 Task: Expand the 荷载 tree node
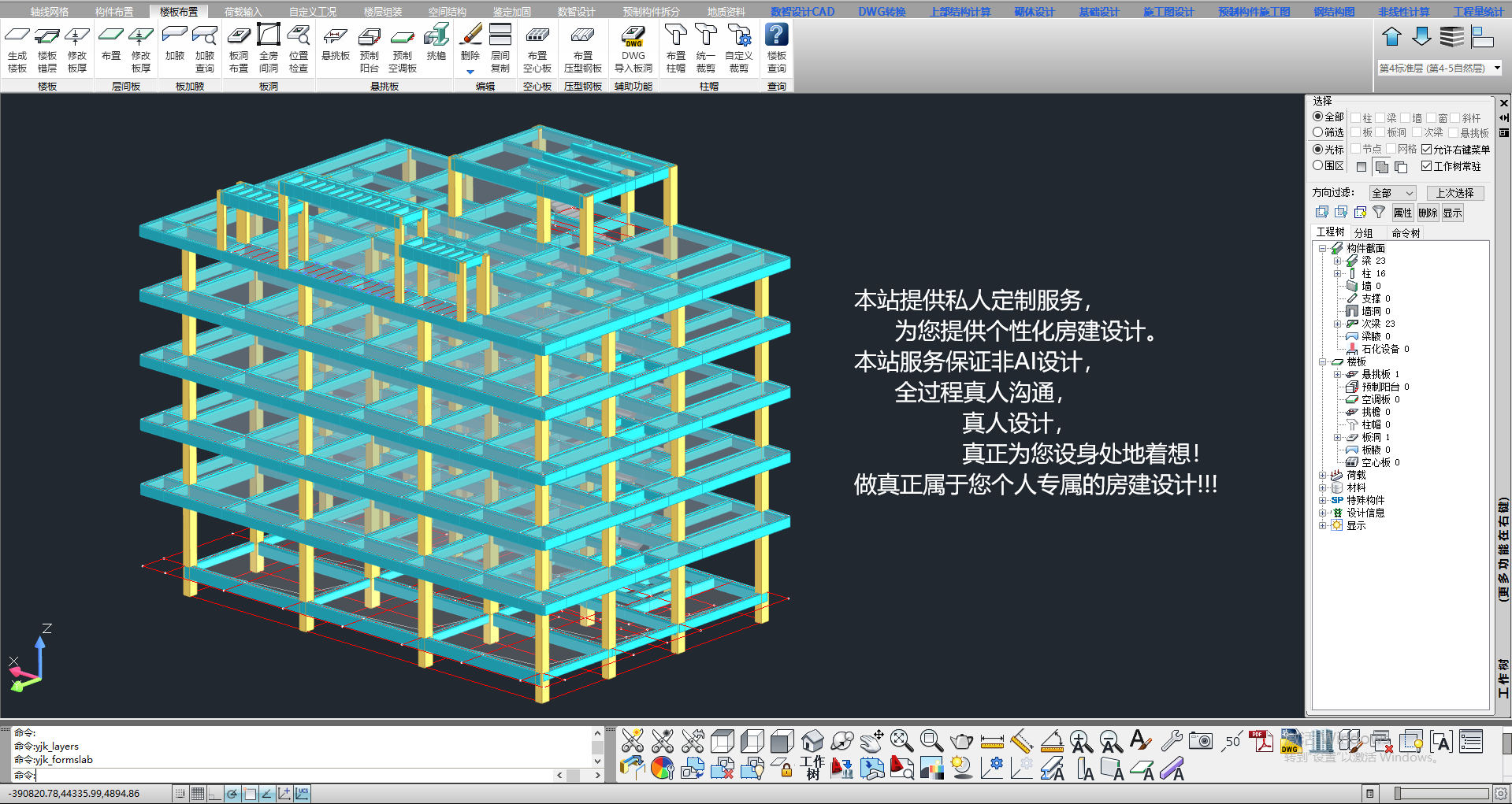(x=1323, y=475)
